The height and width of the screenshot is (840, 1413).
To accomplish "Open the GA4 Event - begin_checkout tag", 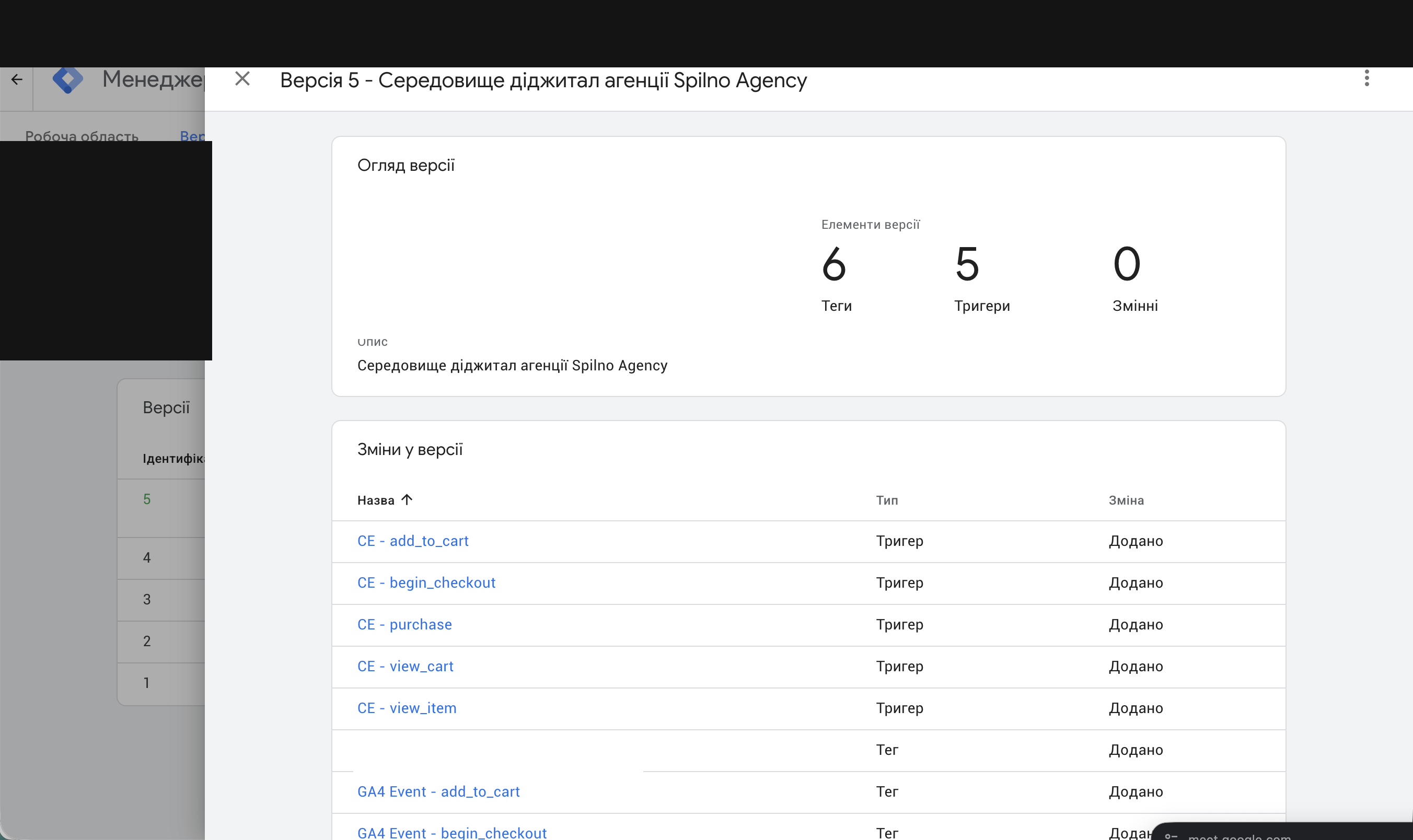I will [451, 833].
